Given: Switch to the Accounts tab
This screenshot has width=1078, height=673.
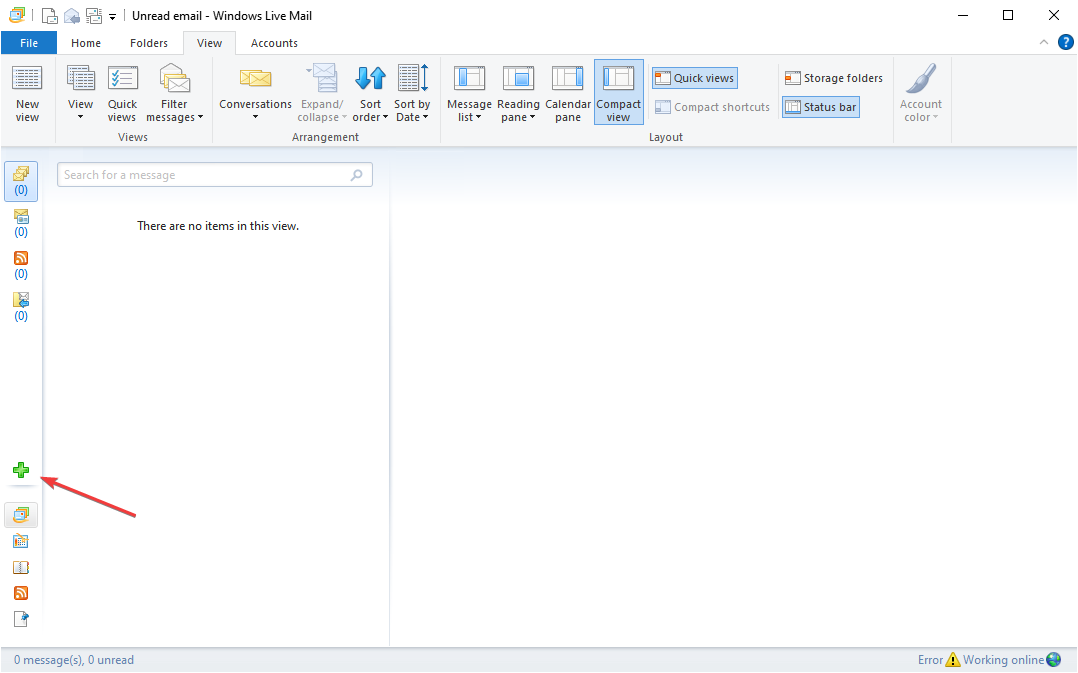Looking at the screenshot, I should (x=274, y=43).
